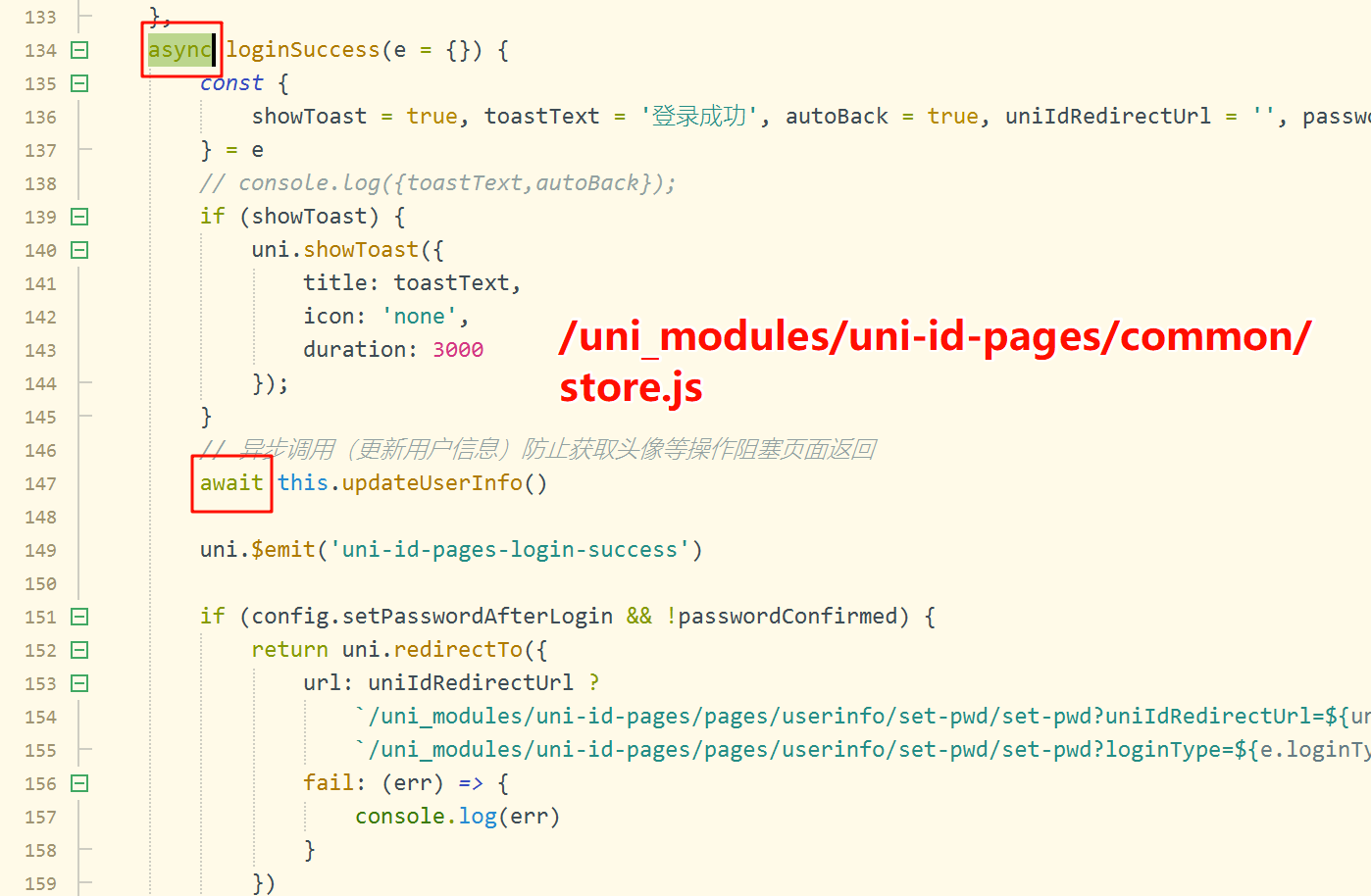Click the const keyword on line 135
Image resolution: width=1371 pixels, height=896 pixels.
pyautogui.click(x=231, y=83)
